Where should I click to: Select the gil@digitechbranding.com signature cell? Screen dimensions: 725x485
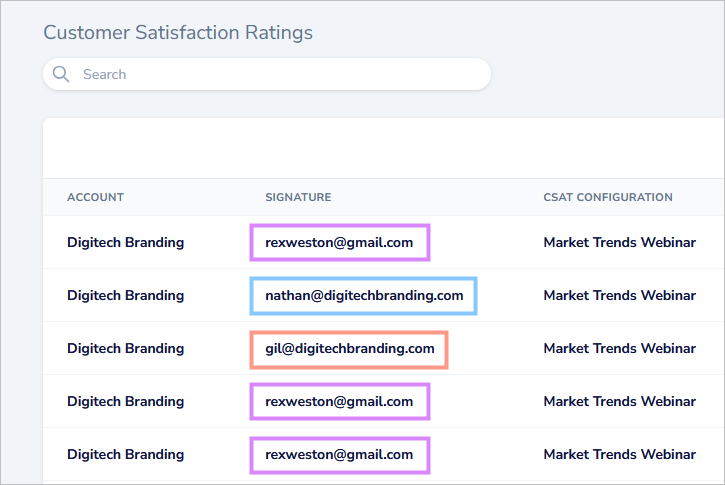[350, 349]
